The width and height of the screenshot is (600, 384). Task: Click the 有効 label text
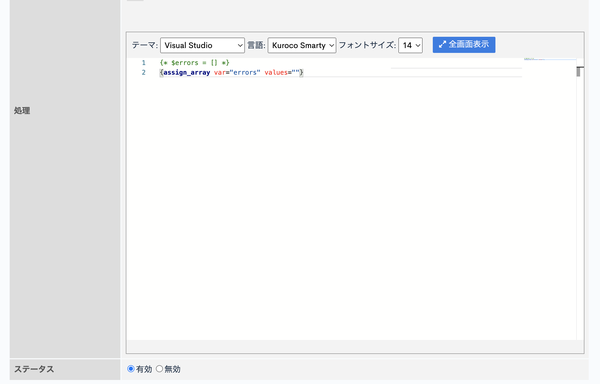(x=144, y=369)
